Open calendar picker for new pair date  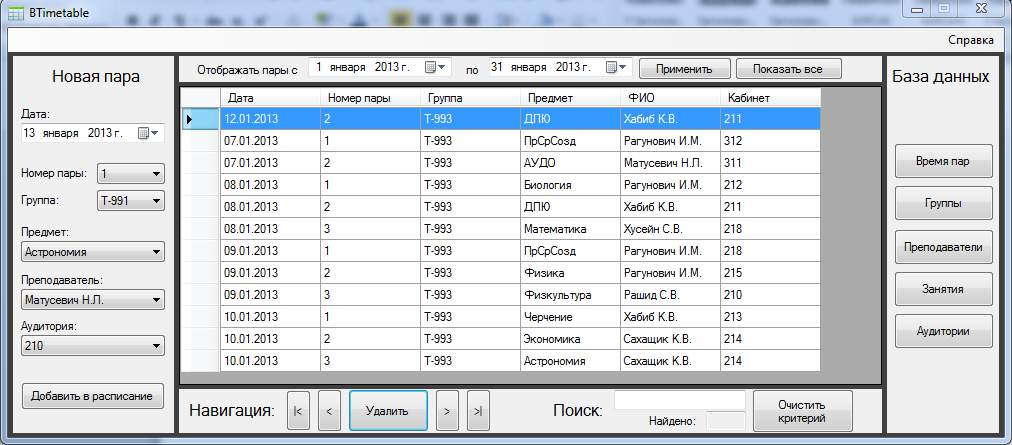pyautogui.click(x=148, y=133)
